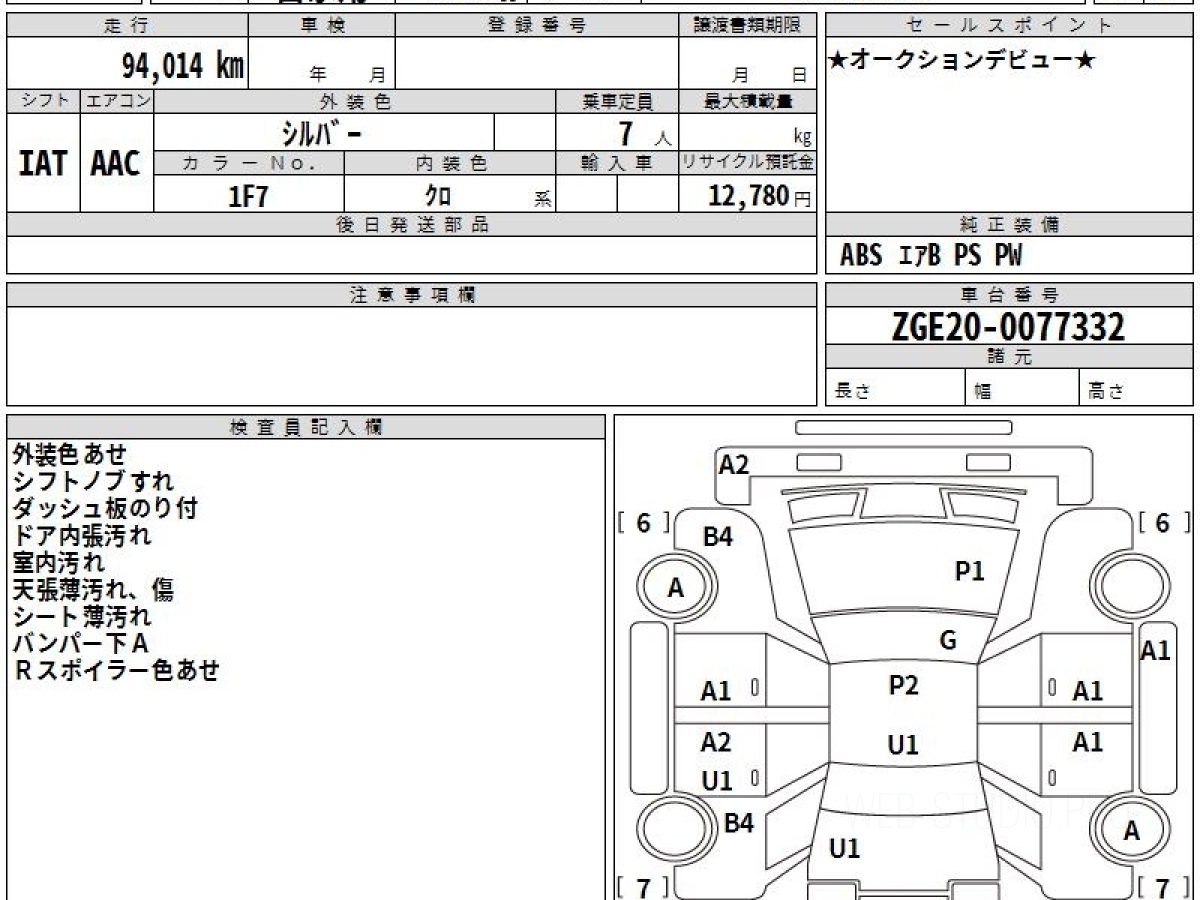This screenshot has height=900, width=1200.
Task: Select the G mark on the windshield
Action: [948, 641]
